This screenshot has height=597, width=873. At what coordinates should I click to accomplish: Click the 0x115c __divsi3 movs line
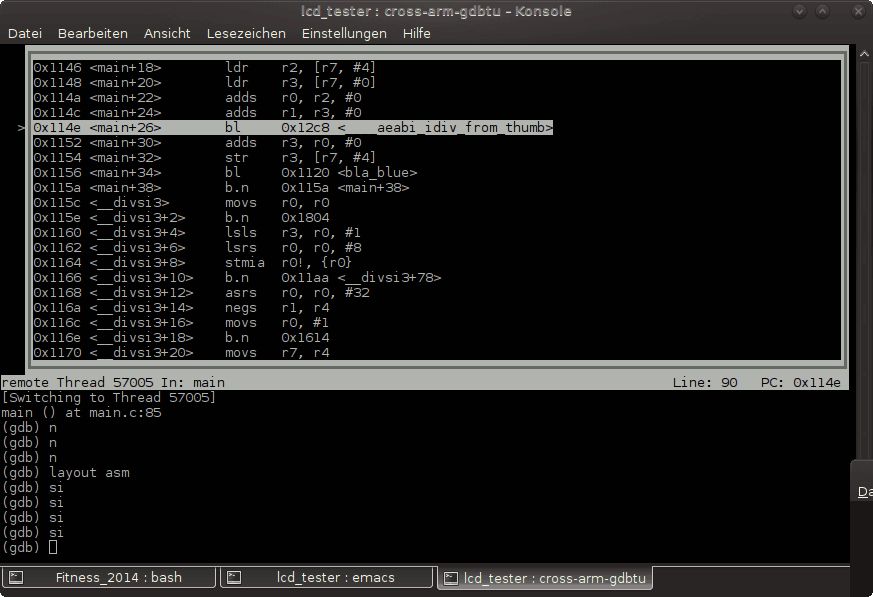click(181, 203)
